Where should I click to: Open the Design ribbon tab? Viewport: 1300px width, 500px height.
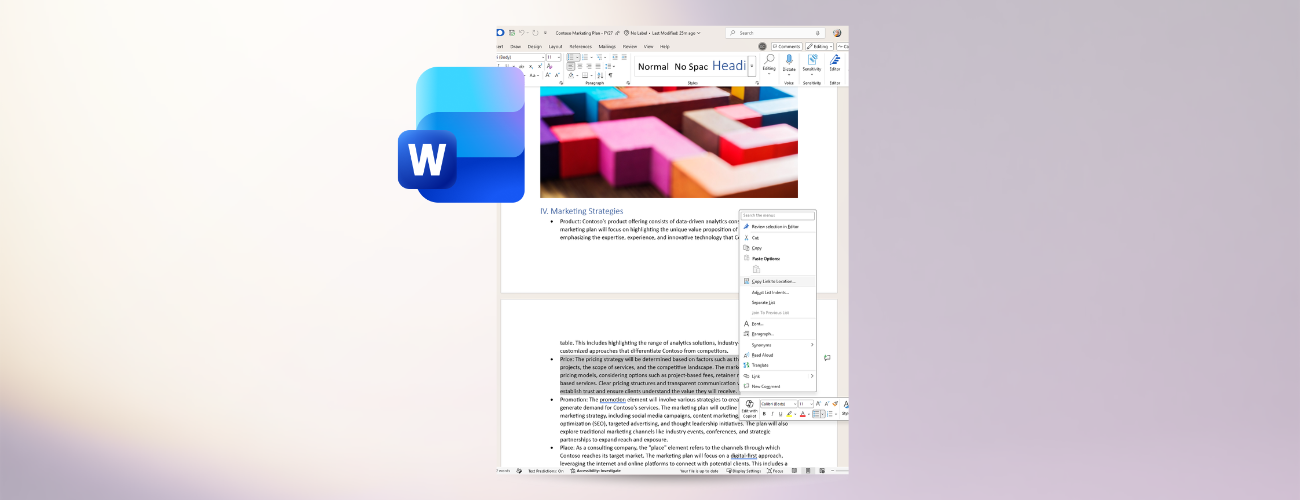point(535,46)
